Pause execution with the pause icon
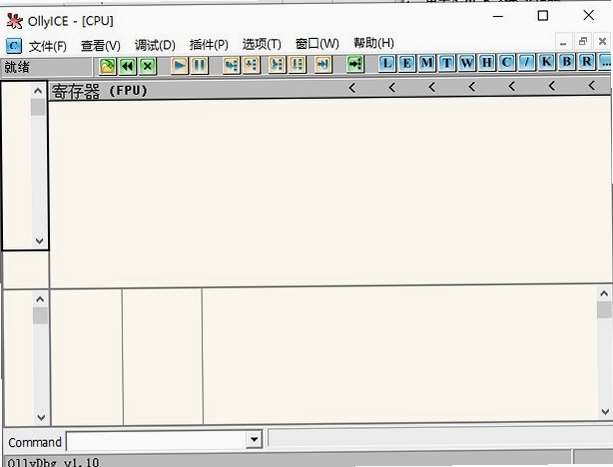This screenshot has width=613, height=467. (199, 65)
